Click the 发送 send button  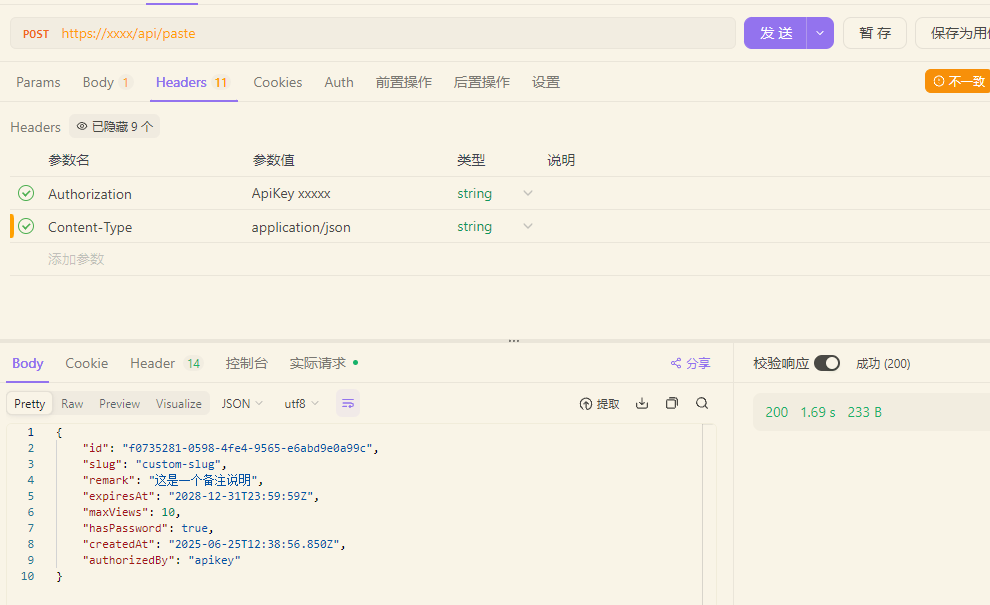click(775, 33)
